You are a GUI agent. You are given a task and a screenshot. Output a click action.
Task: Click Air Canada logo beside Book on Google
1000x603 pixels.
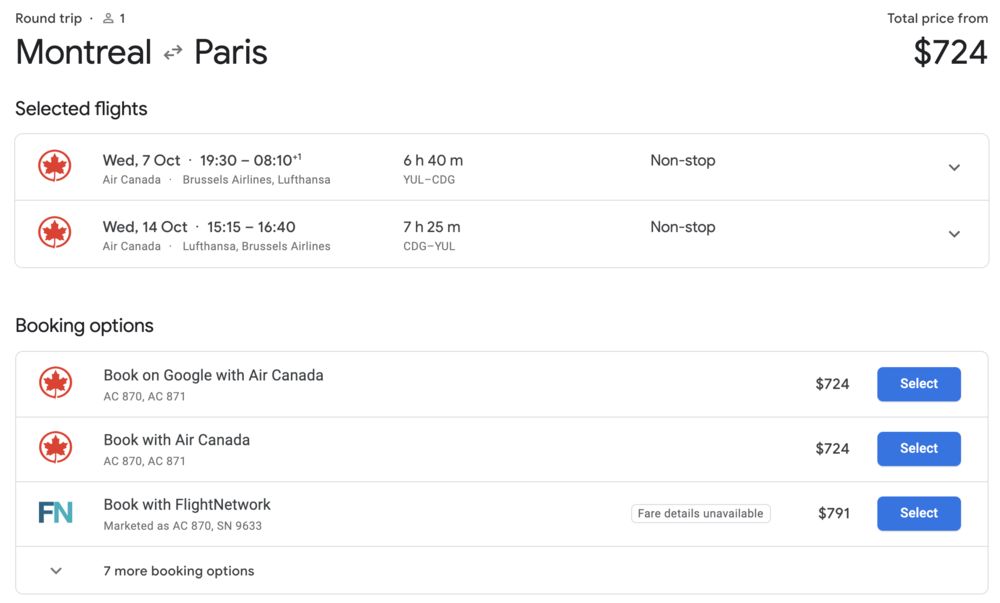[55, 383]
